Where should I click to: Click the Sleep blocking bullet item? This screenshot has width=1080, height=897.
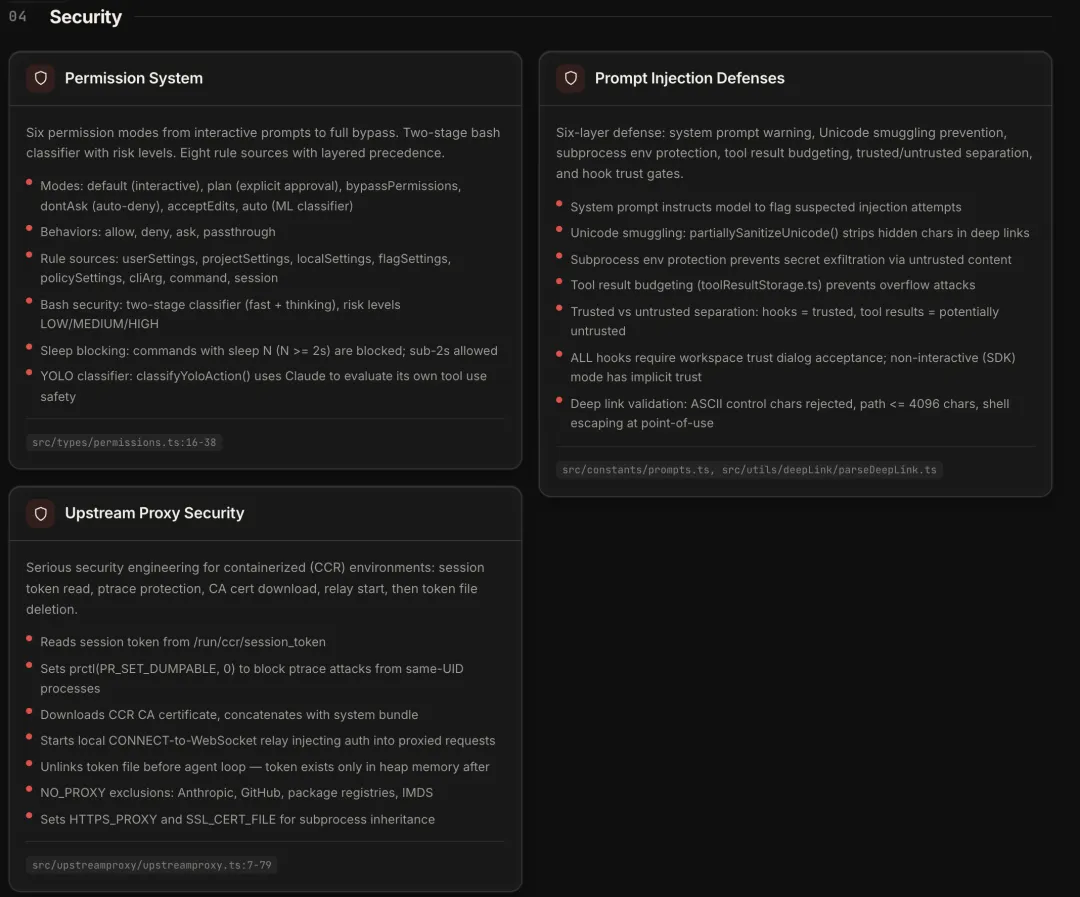[x=268, y=351]
